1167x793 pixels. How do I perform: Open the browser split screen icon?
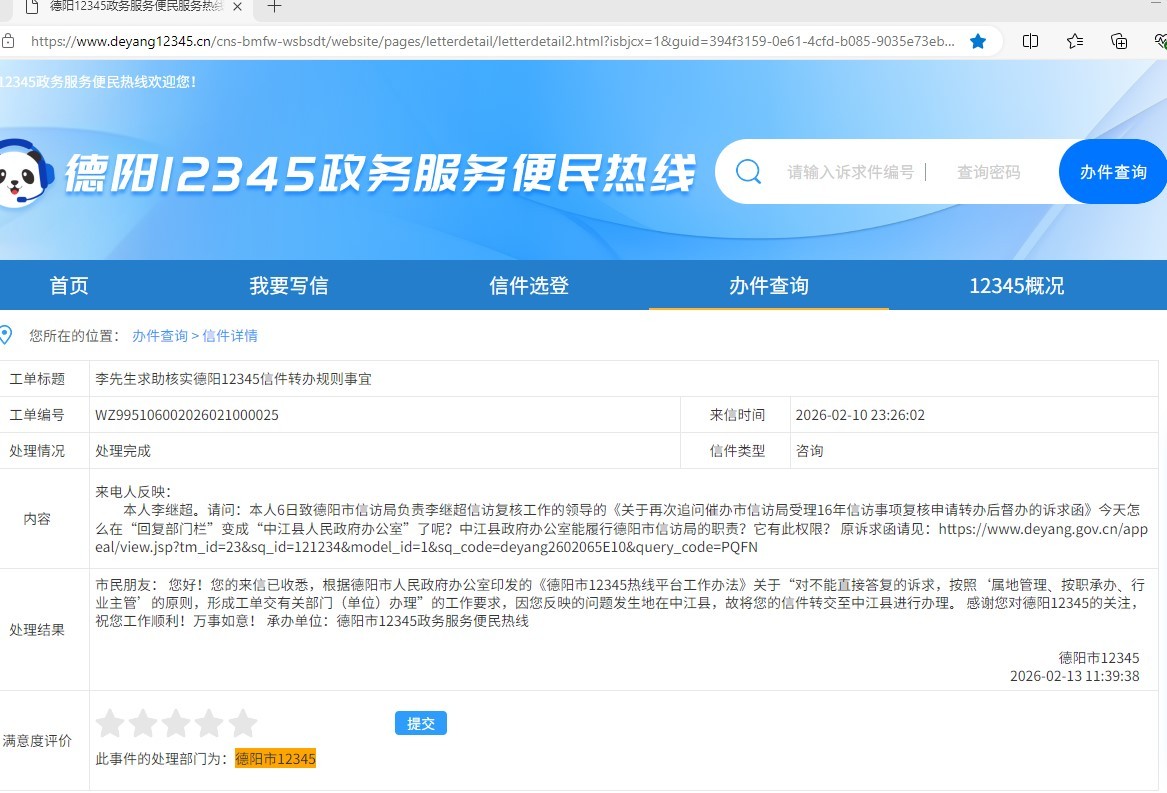[x=1030, y=41]
